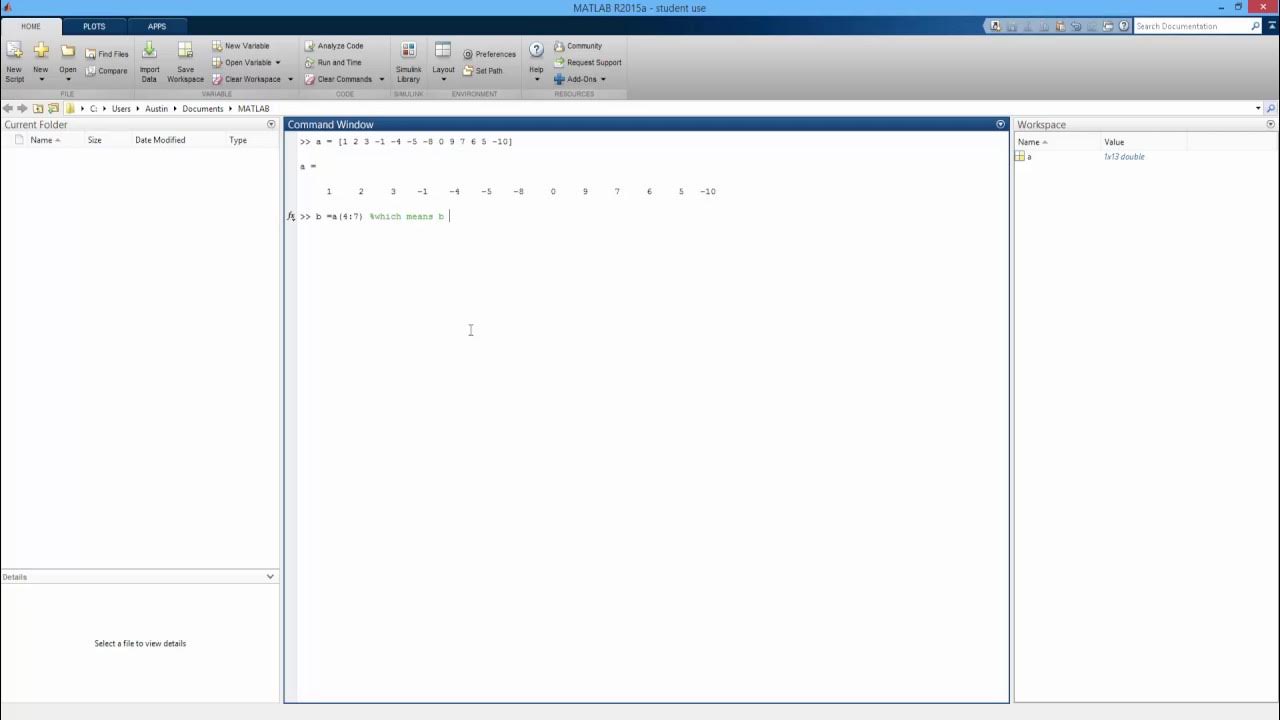Click Find Files in toolstrip
This screenshot has width=1280, height=720.
107,54
